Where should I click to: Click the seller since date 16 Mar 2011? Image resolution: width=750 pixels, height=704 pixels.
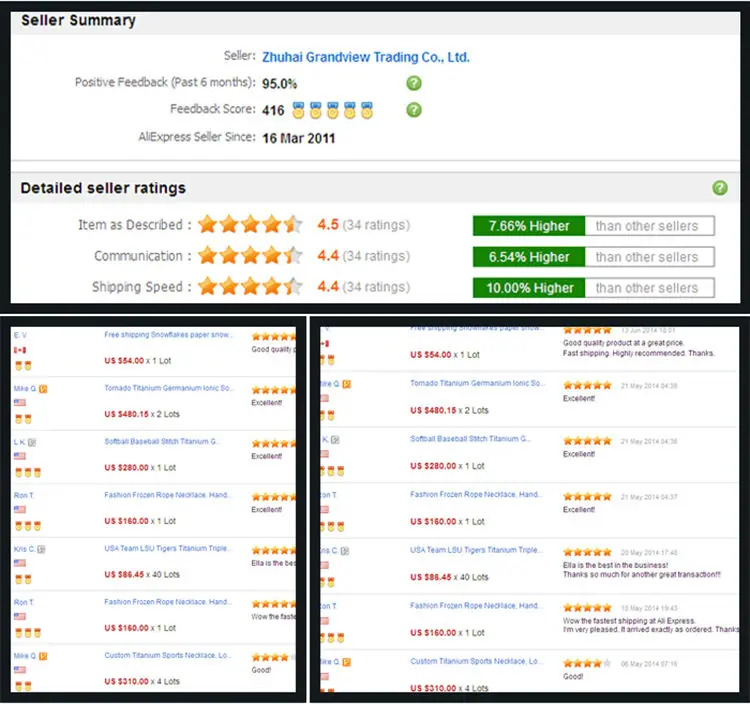(x=298, y=138)
